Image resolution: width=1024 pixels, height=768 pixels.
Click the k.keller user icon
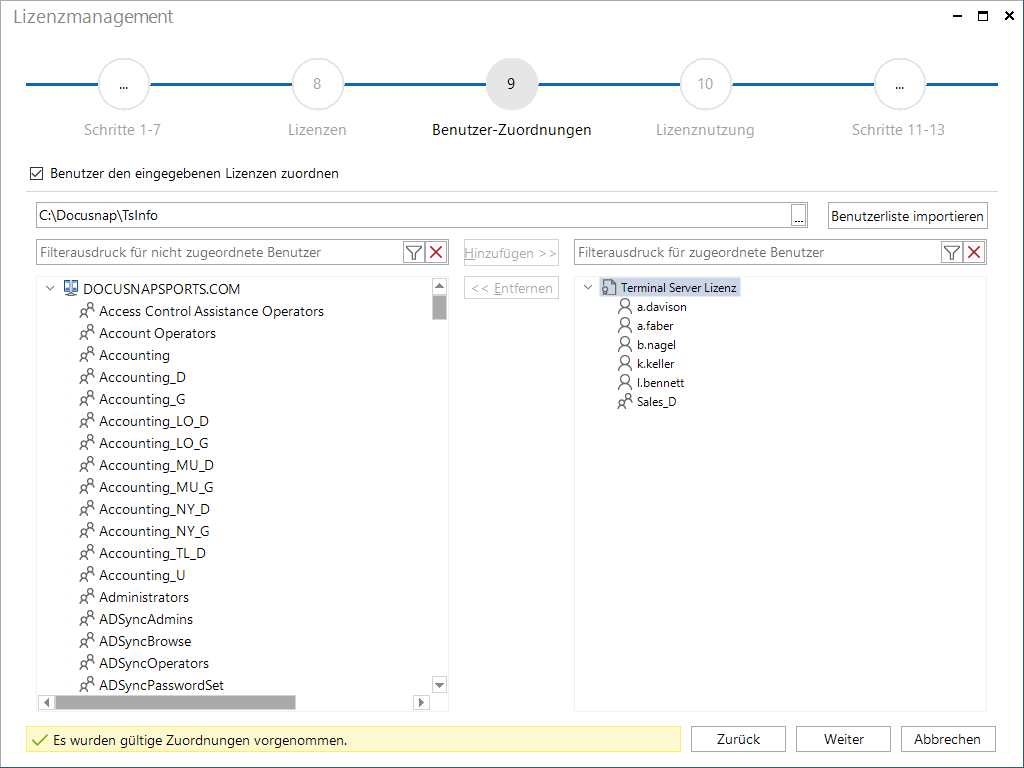625,362
